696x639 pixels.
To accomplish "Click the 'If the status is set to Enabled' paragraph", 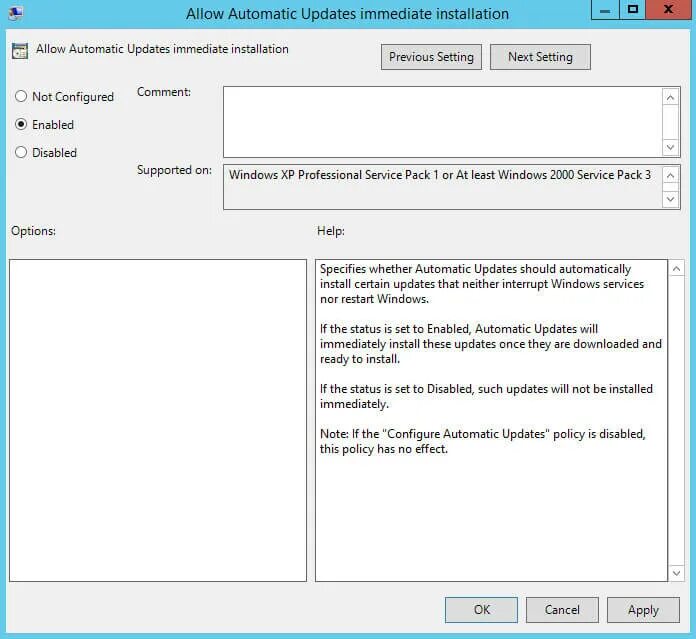I will [490, 344].
